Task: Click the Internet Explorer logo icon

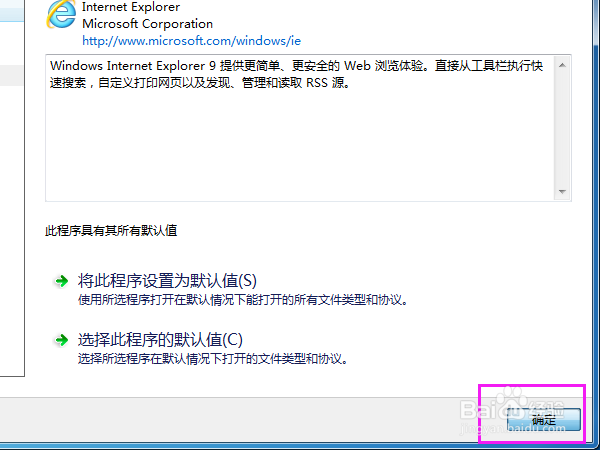Action: tap(61, 15)
